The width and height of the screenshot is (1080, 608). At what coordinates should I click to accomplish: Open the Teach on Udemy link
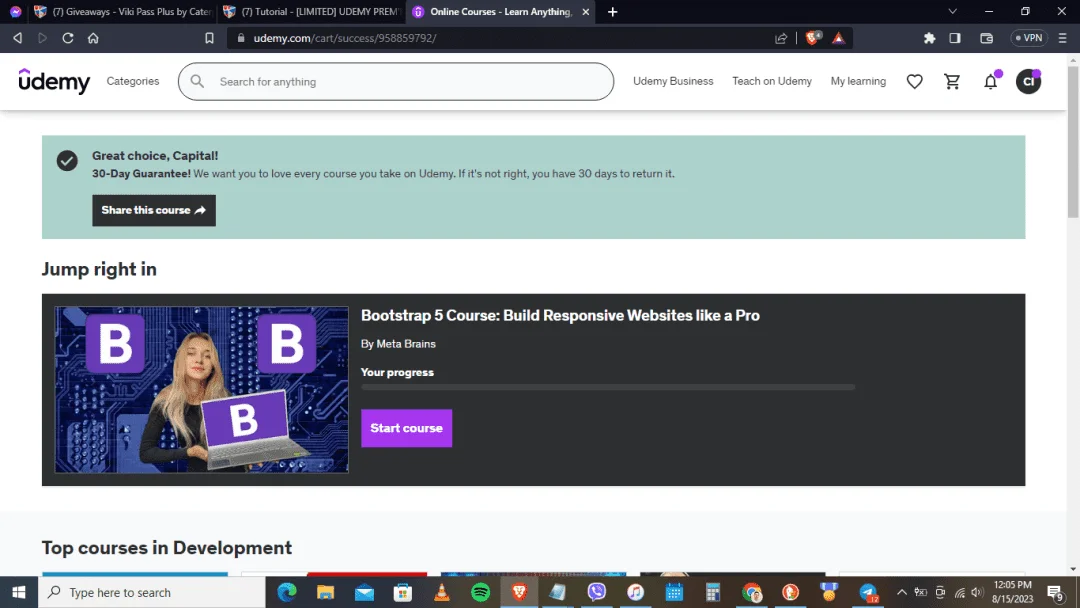point(771,81)
